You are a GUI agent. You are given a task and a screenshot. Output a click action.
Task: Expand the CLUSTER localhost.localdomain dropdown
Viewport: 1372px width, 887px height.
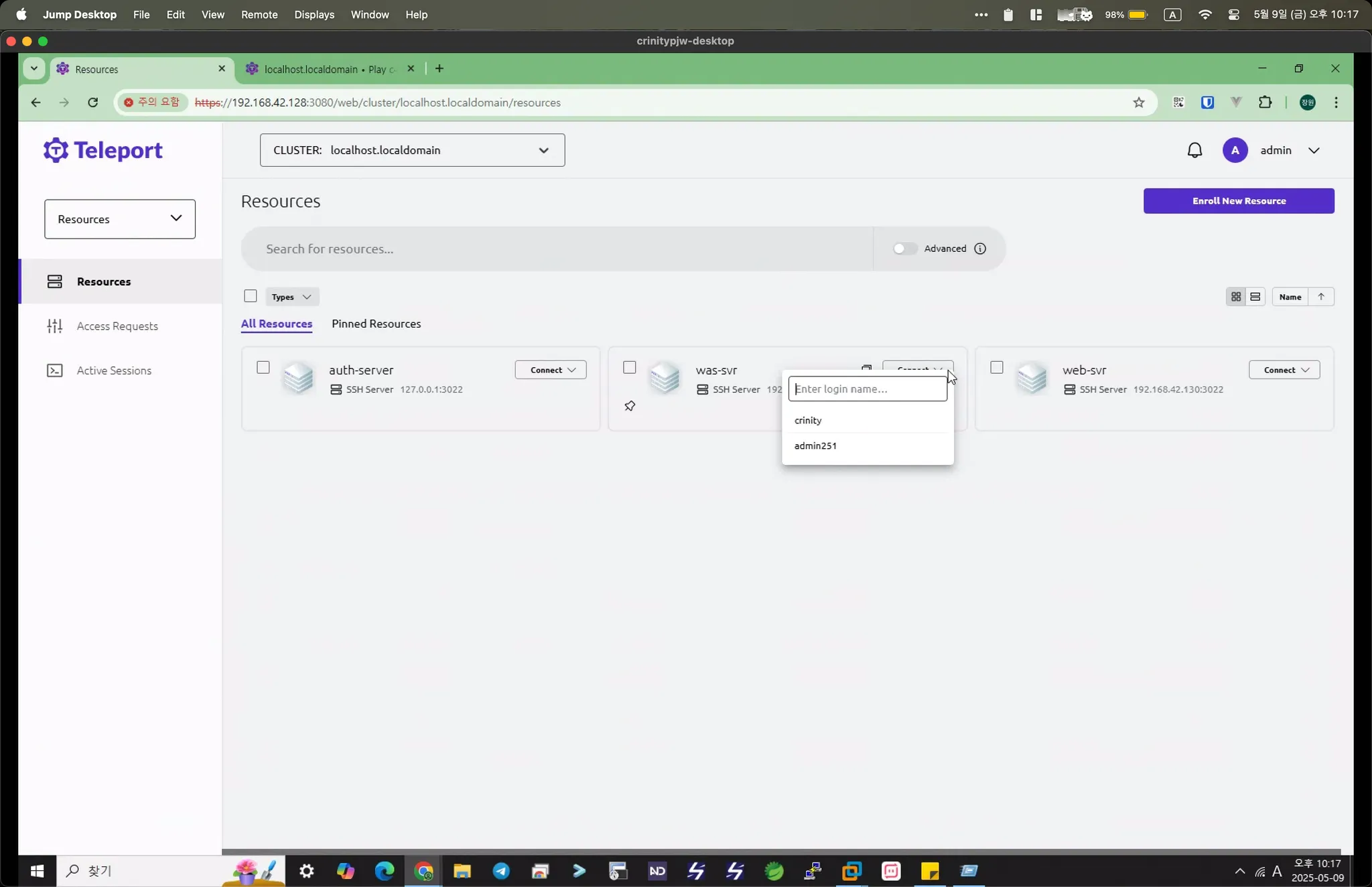coord(412,150)
